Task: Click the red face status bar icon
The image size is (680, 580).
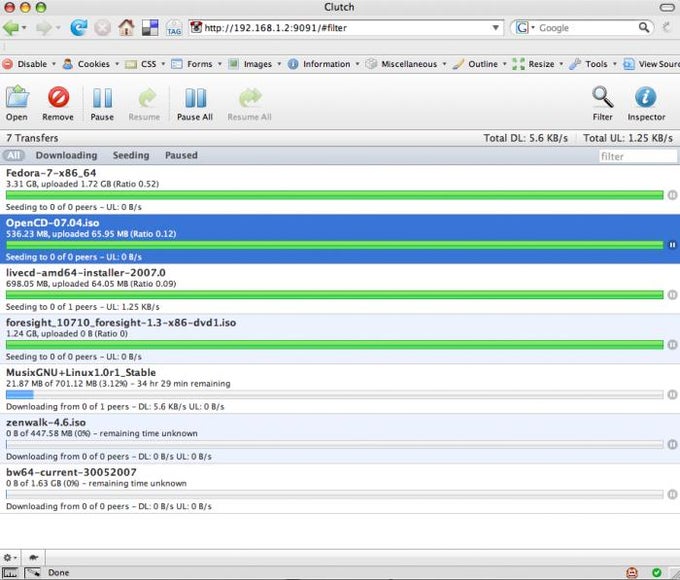Action: (x=632, y=573)
